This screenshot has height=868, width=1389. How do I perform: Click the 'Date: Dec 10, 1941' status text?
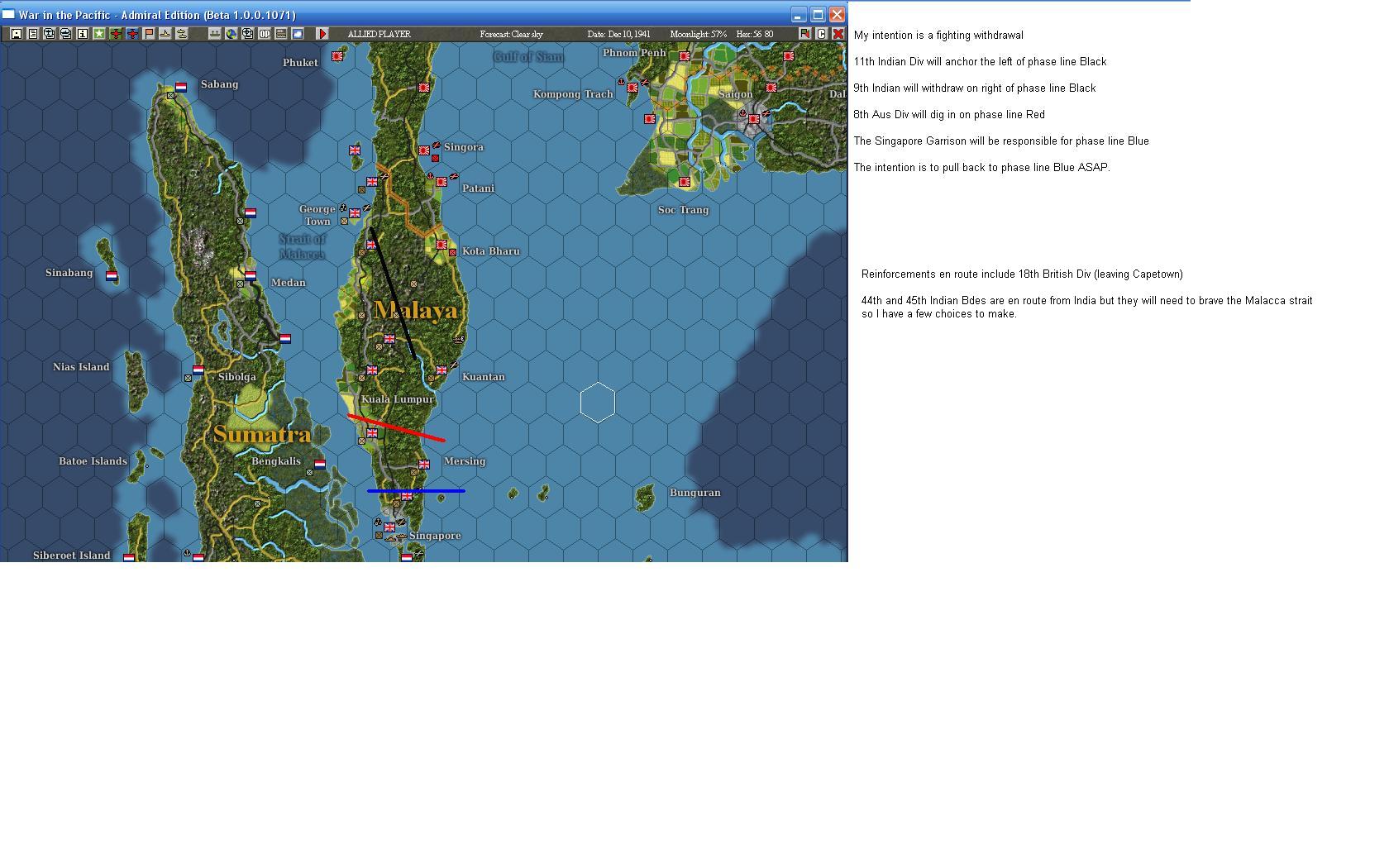619,34
